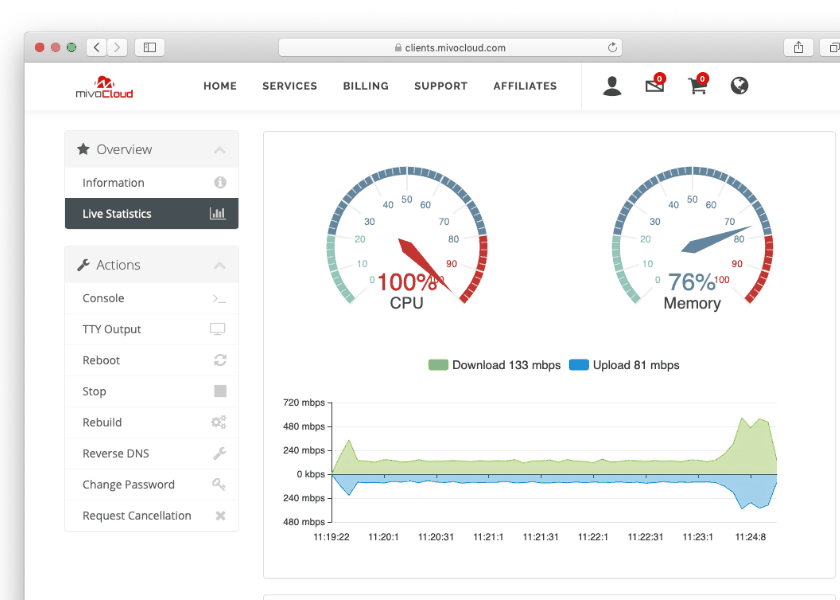This screenshot has width=840, height=600.
Task: Toggle the Upload series in chart legend
Action: pyautogui.click(x=624, y=365)
